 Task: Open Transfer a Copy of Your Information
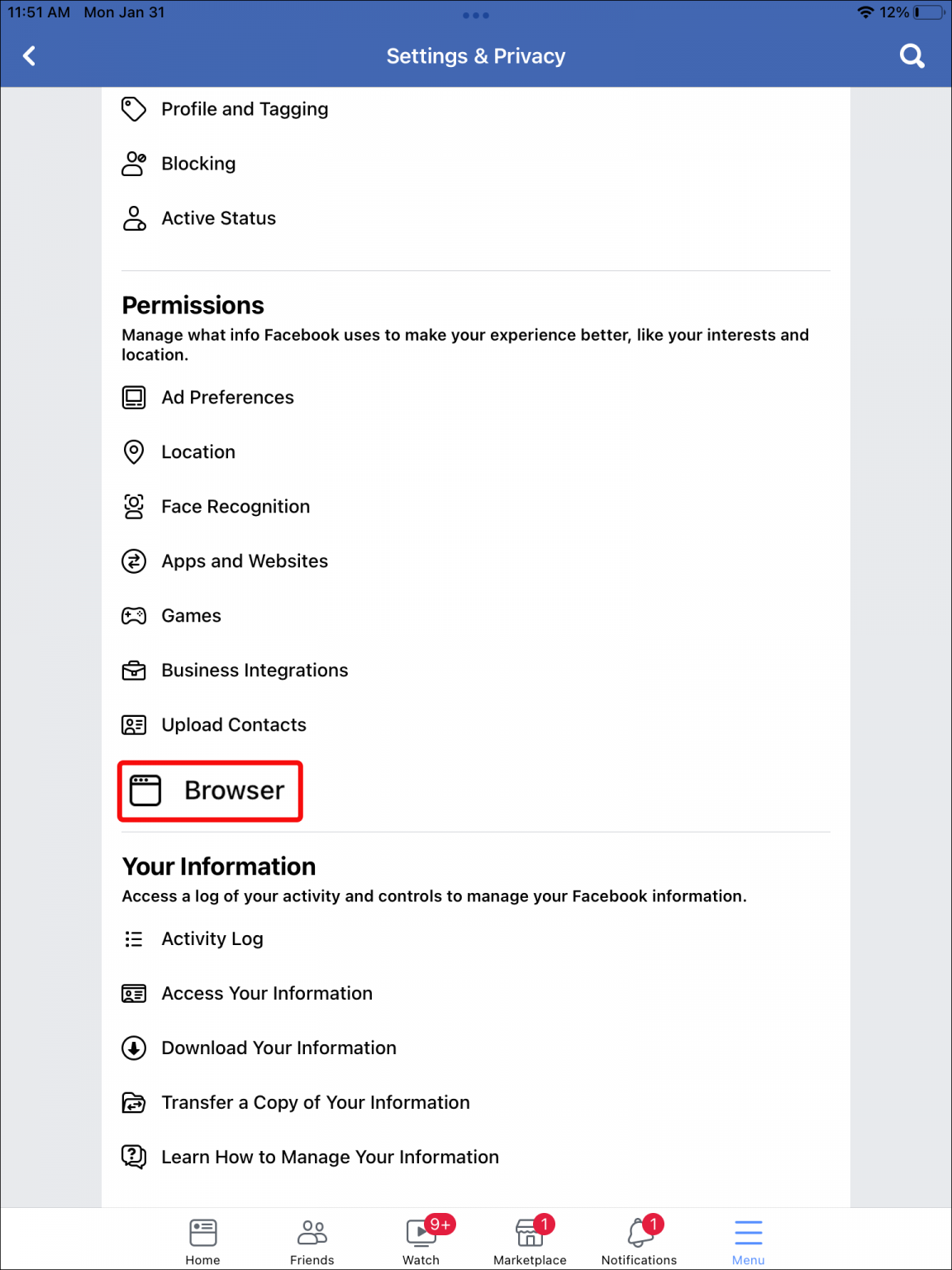click(x=316, y=1102)
